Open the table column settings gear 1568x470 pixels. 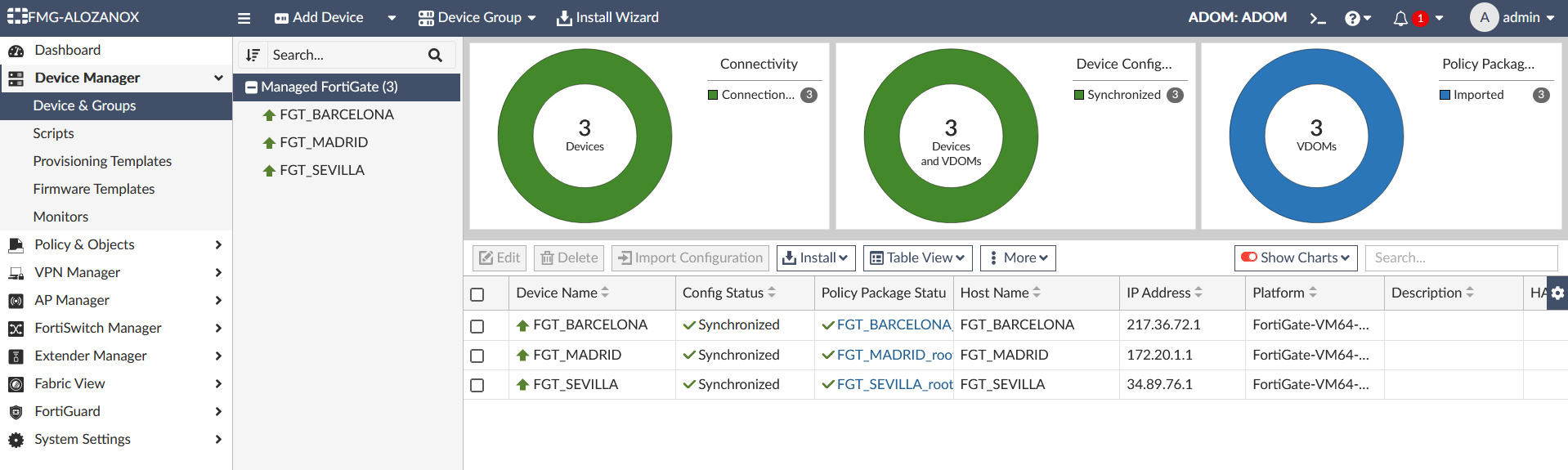coord(1557,293)
